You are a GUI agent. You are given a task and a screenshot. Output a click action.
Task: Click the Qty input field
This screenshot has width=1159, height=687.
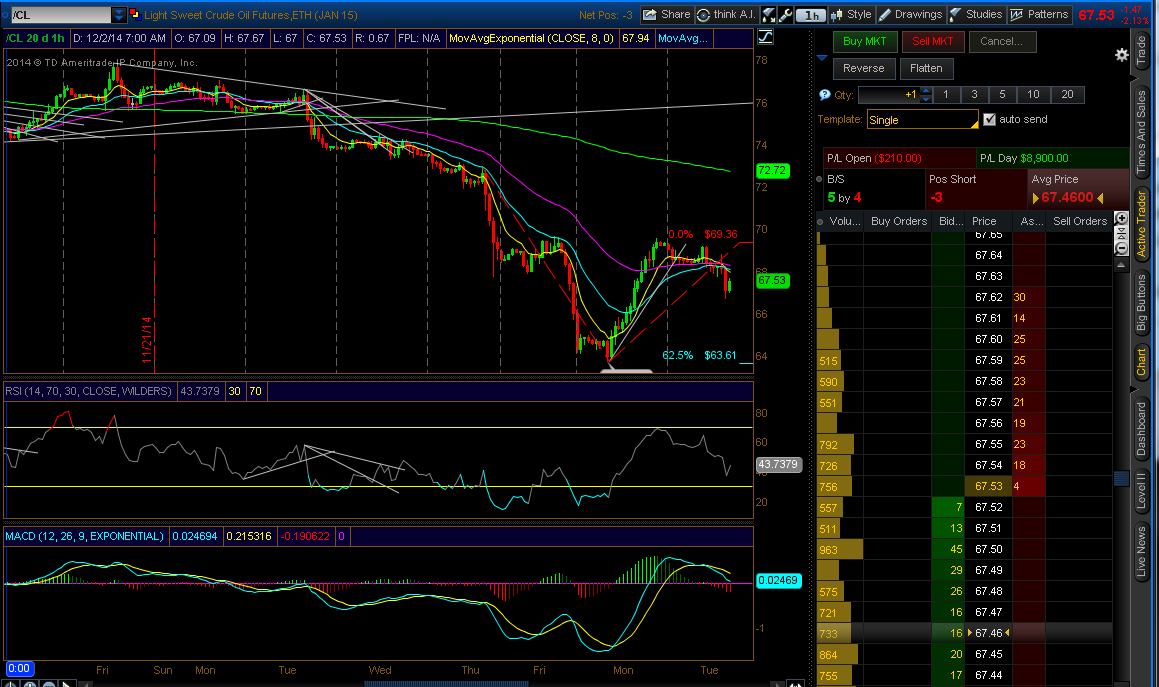click(x=888, y=94)
